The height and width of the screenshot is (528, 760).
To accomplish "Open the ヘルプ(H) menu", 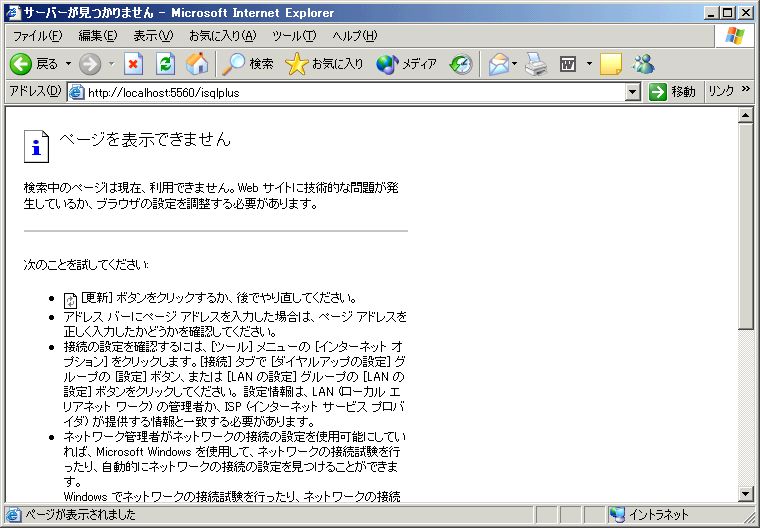I will pyautogui.click(x=355, y=36).
